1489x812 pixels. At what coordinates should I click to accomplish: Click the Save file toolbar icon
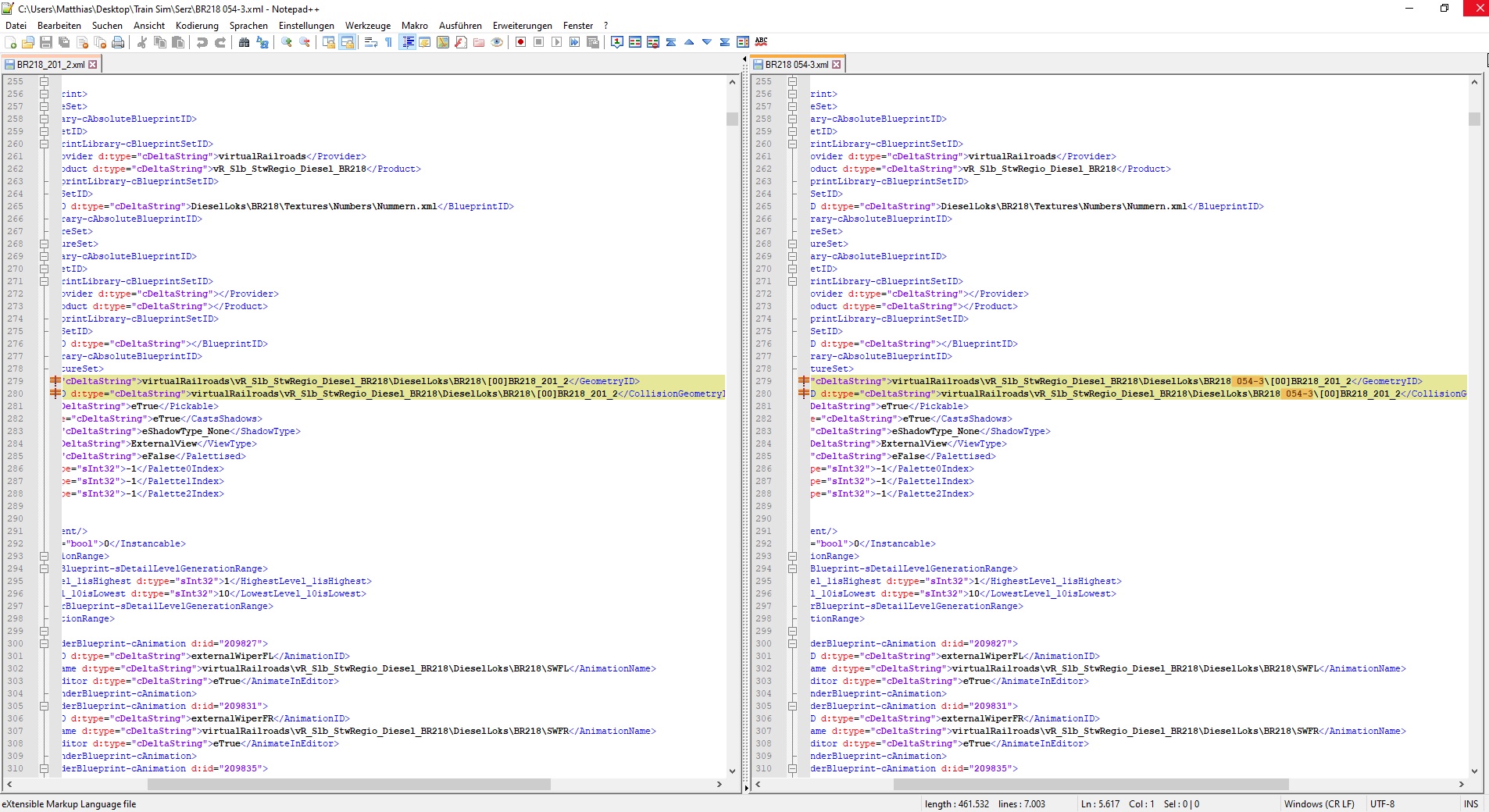(46, 42)
